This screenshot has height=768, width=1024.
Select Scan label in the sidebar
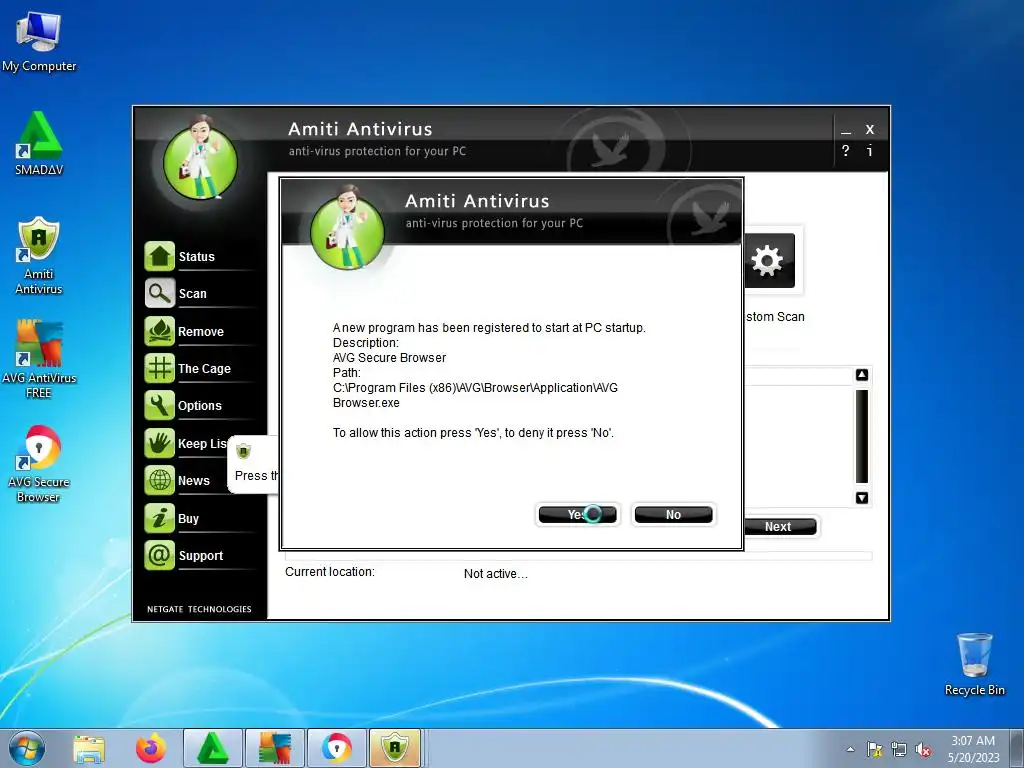(193, 294)
